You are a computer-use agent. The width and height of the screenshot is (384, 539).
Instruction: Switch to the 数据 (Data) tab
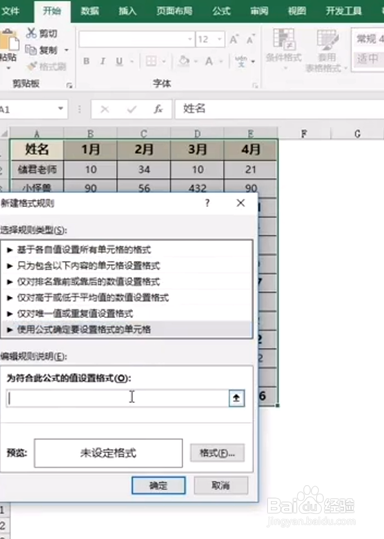coord(90,11)
